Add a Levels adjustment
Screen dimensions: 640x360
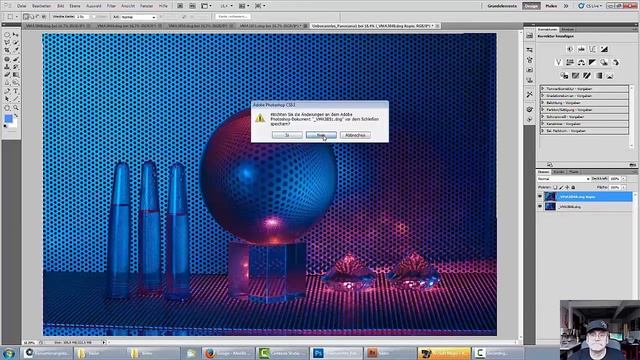(x=581, y=49)
